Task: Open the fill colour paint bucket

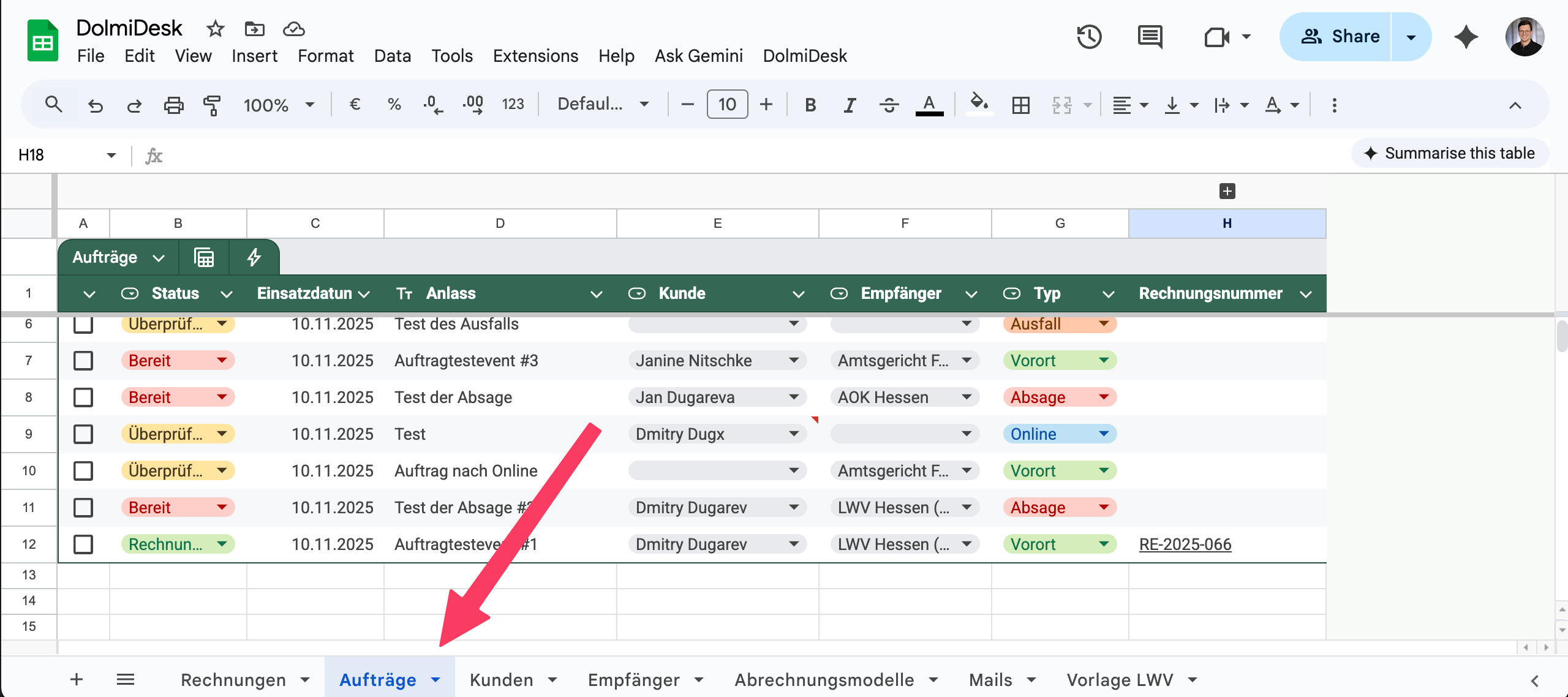Action: 979,104
